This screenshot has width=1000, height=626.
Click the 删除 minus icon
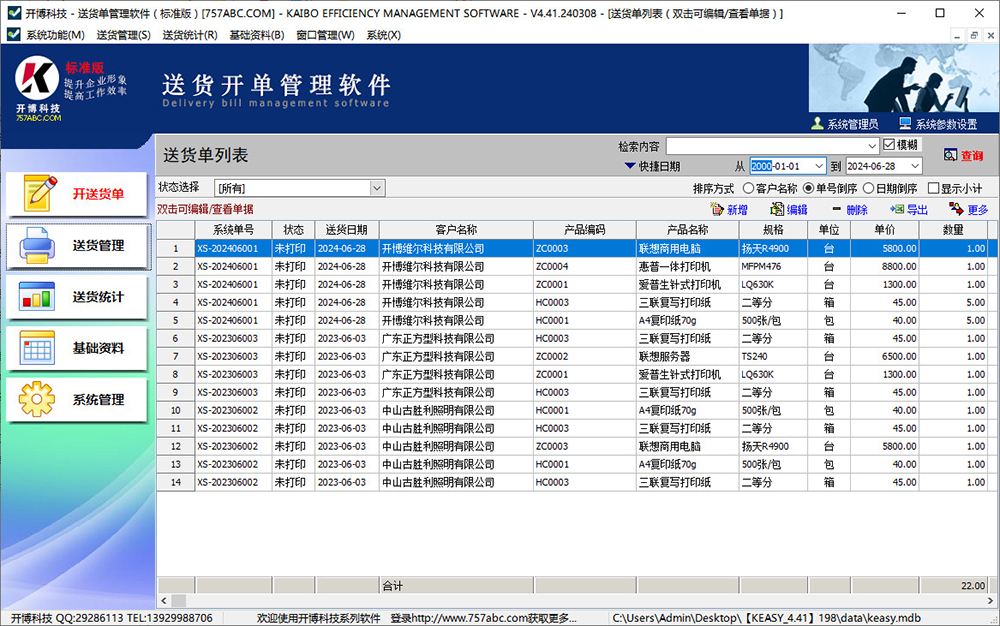(837, 208)
